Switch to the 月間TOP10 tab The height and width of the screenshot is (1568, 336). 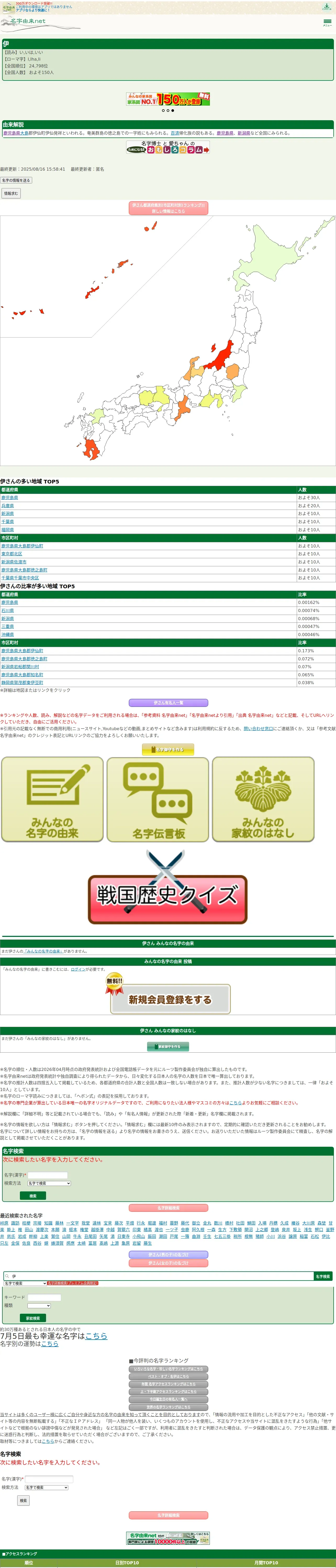pos(266,1563)
